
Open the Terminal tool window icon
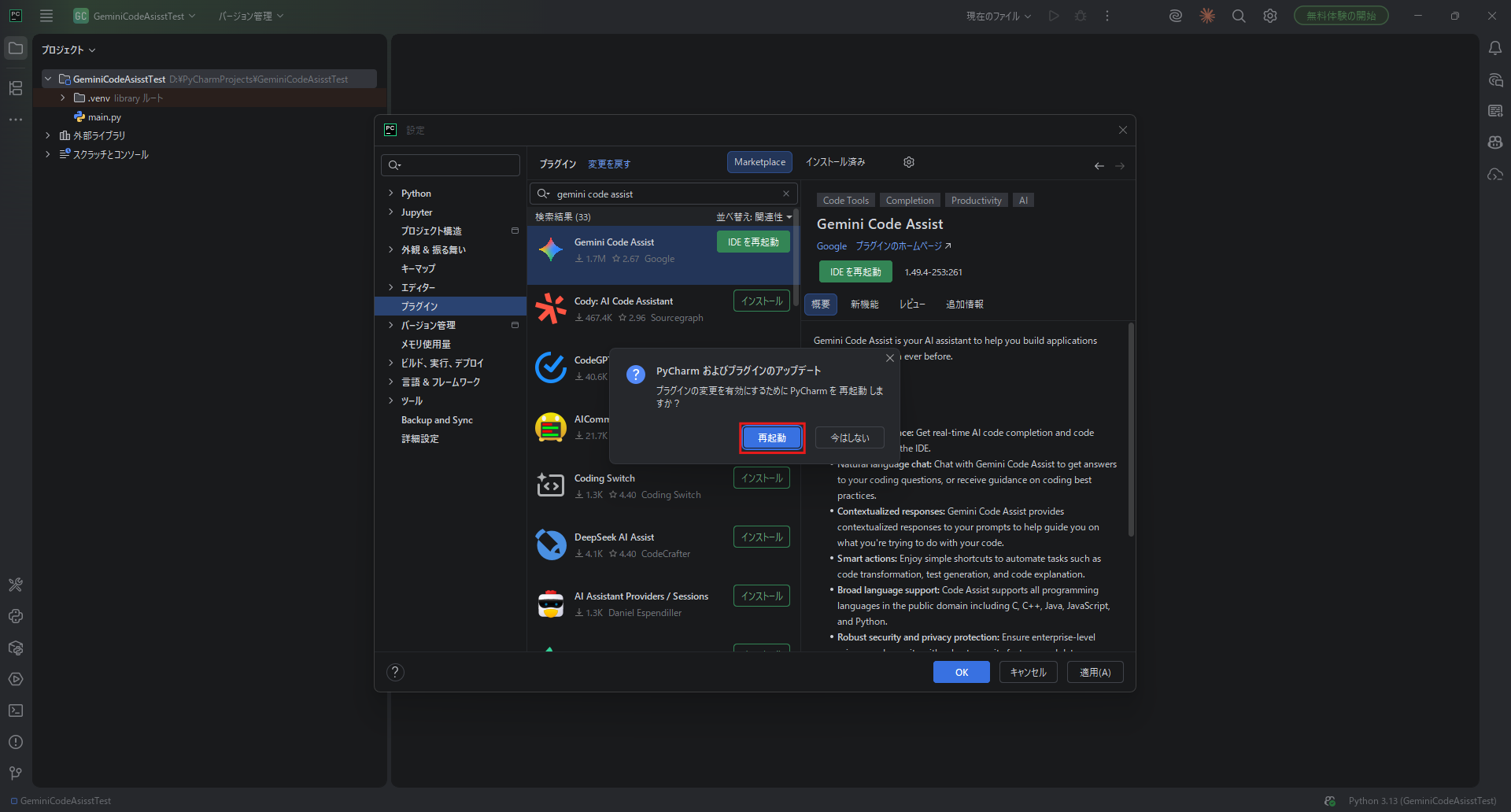(16, 710)
